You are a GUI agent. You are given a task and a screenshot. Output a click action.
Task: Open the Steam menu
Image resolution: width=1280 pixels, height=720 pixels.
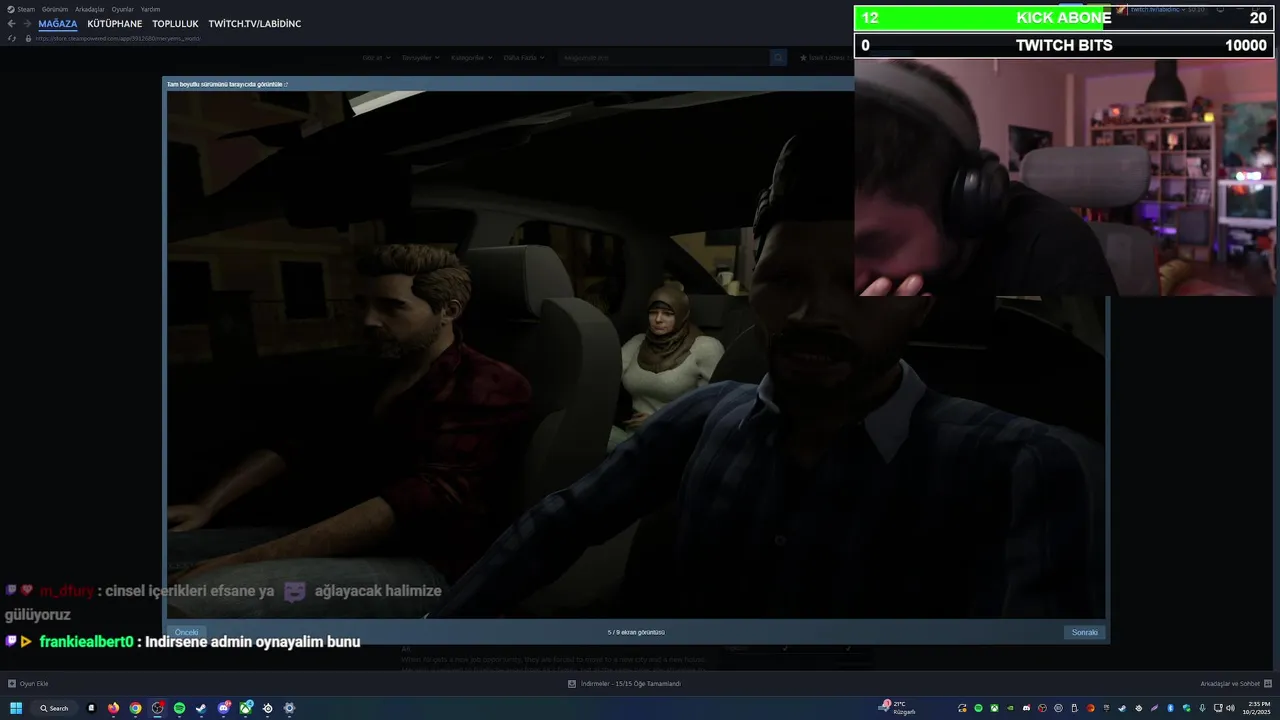point(22,9)
